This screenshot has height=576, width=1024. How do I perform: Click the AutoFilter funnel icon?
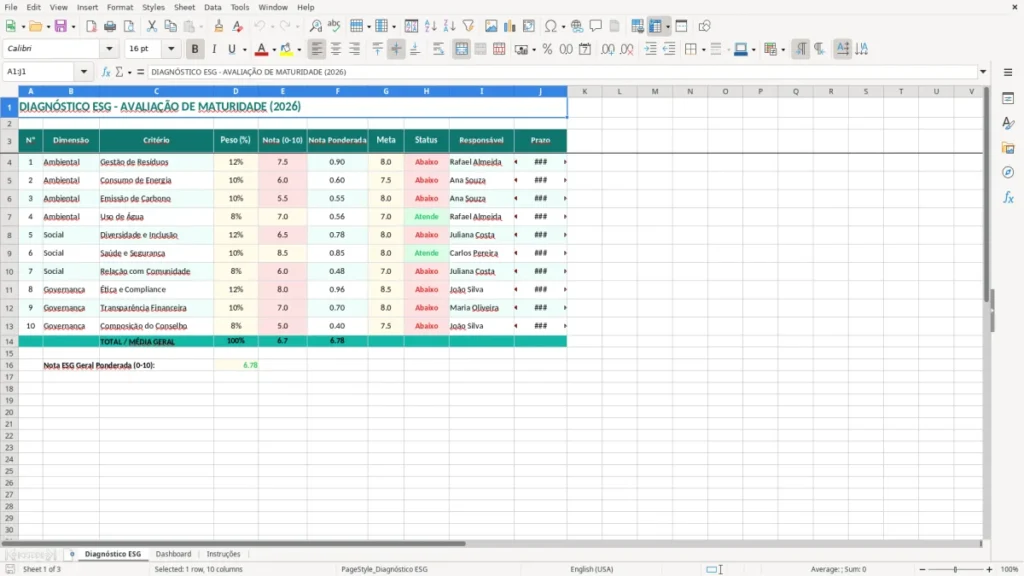(468, 26)
